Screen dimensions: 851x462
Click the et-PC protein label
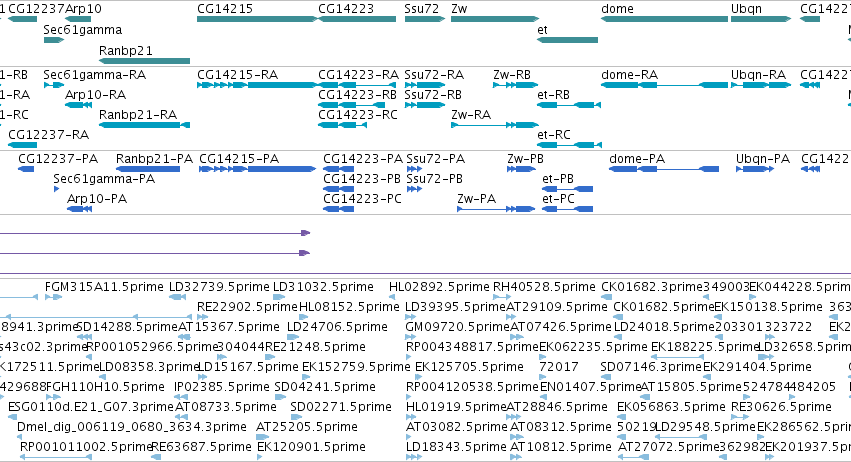point(558,199)
